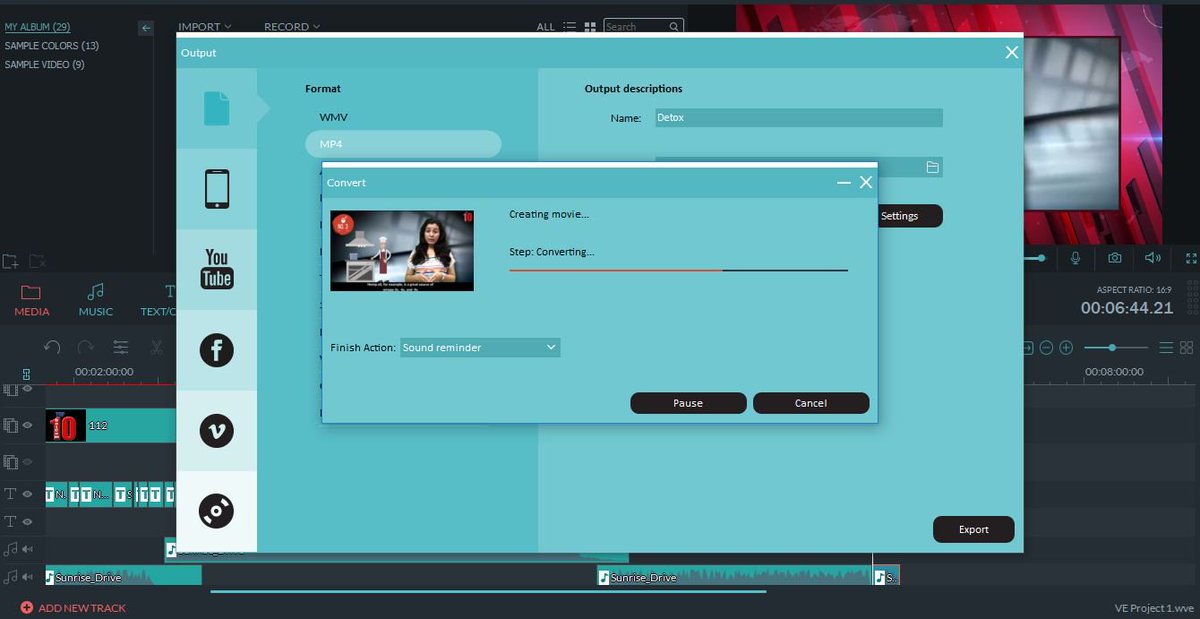Zoom out the timeline with minus icon
The height and width of the screenshot is (619, 1200).
(x=1046, y=347)
